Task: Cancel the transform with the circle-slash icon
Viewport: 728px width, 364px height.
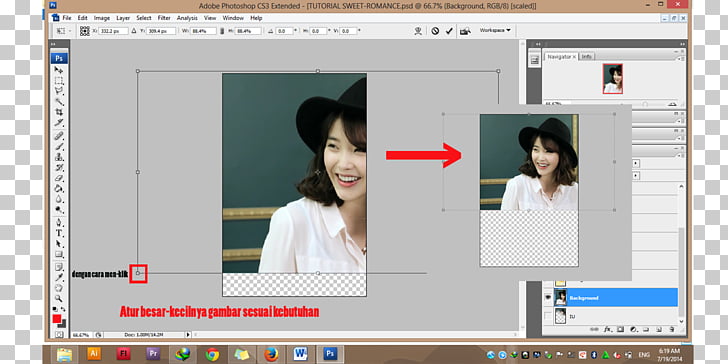Action: click(x=435, y=31)
